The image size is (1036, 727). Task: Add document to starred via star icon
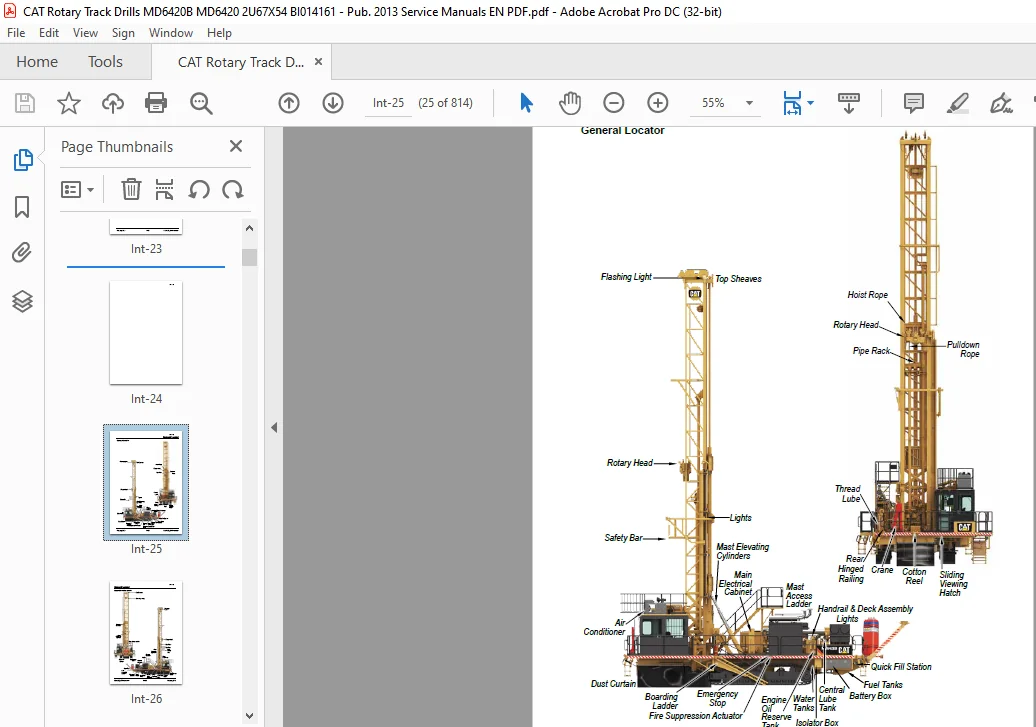click(69, 103)
